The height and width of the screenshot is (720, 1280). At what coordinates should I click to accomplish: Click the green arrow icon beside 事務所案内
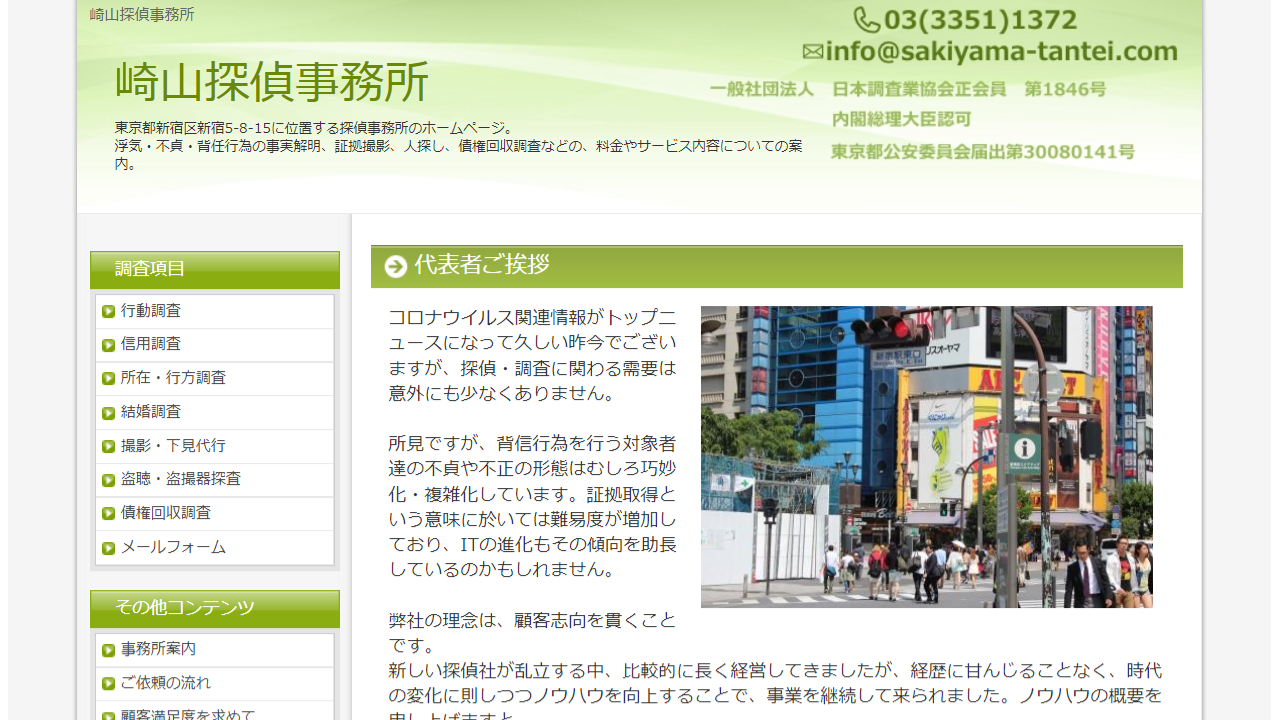click(x=108, y=649)
